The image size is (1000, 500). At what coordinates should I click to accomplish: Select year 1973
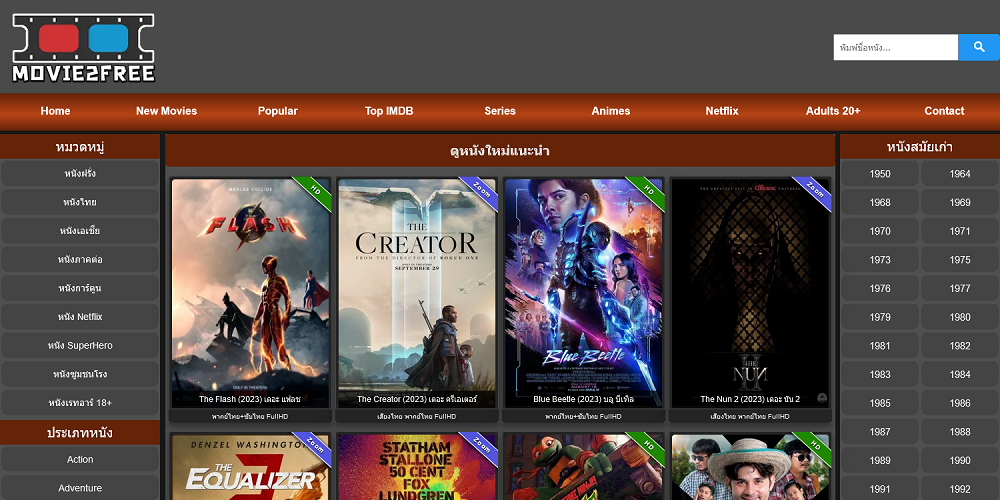[x=879, y=260]
